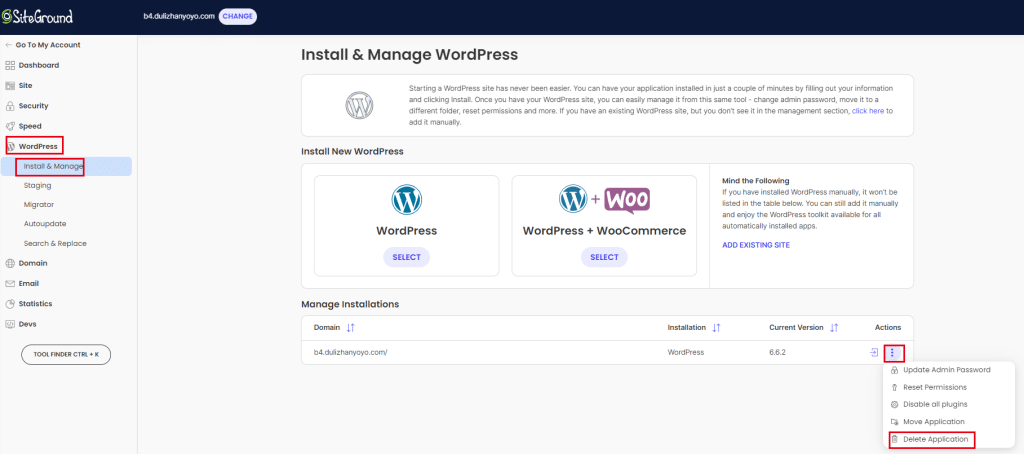Viewport: 1024px width, 454px height.
Task: Expand the Statistics section label
Action: 35,304
